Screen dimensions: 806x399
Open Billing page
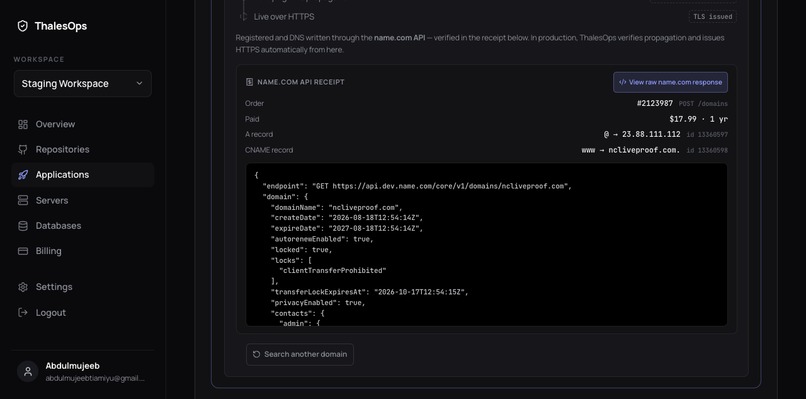pyautogui.click(x=83, y=251)
